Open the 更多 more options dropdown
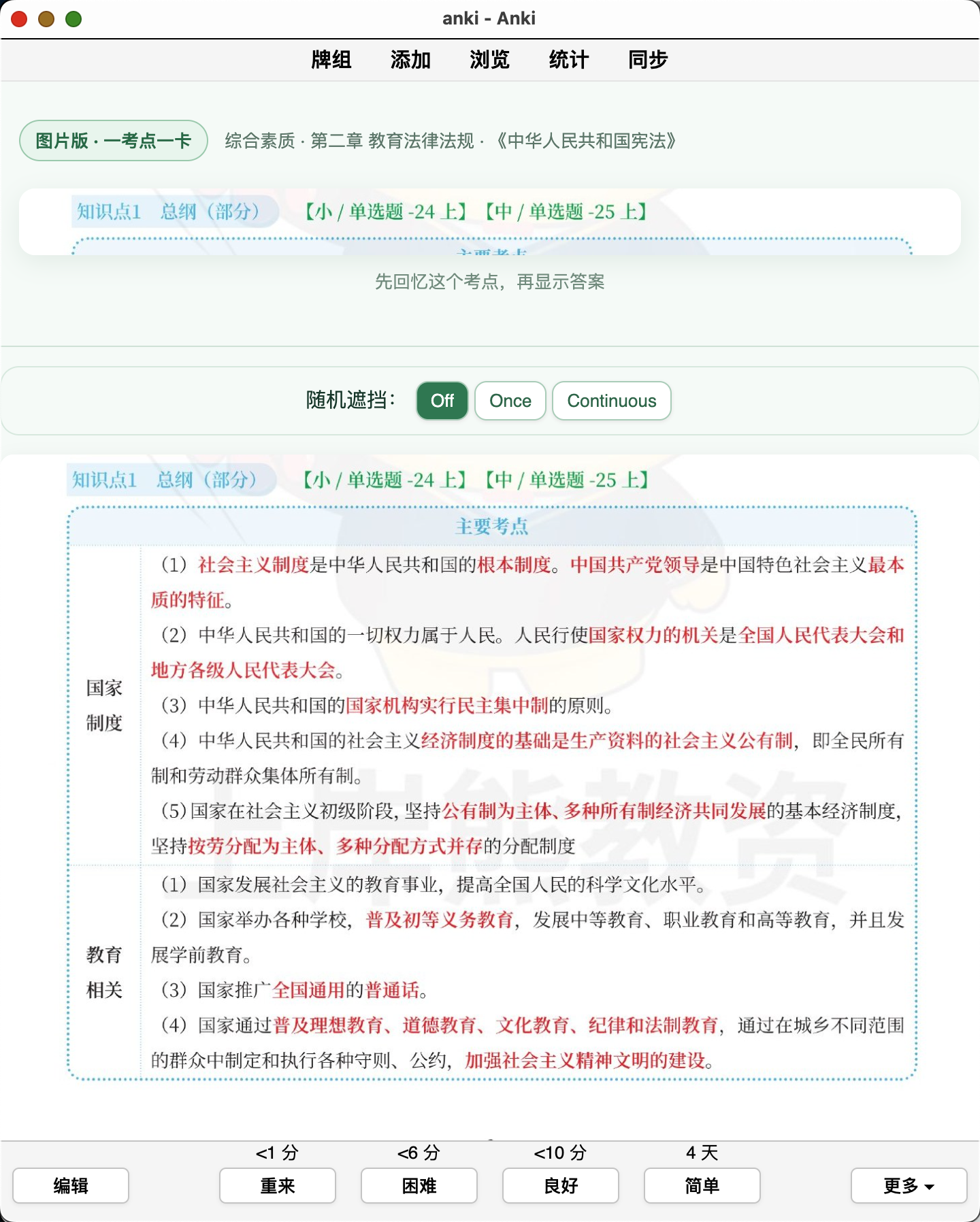The image size is (980, 1222). [909, 1186]
